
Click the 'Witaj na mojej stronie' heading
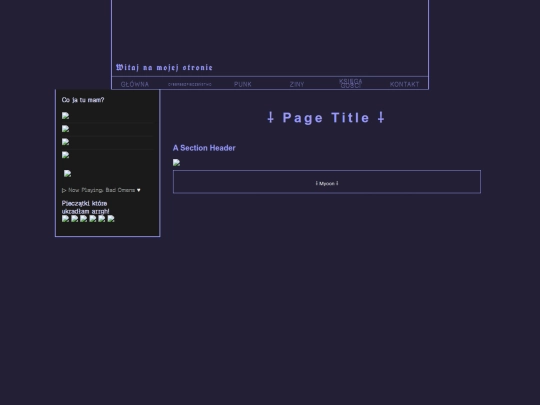point(164,67)
